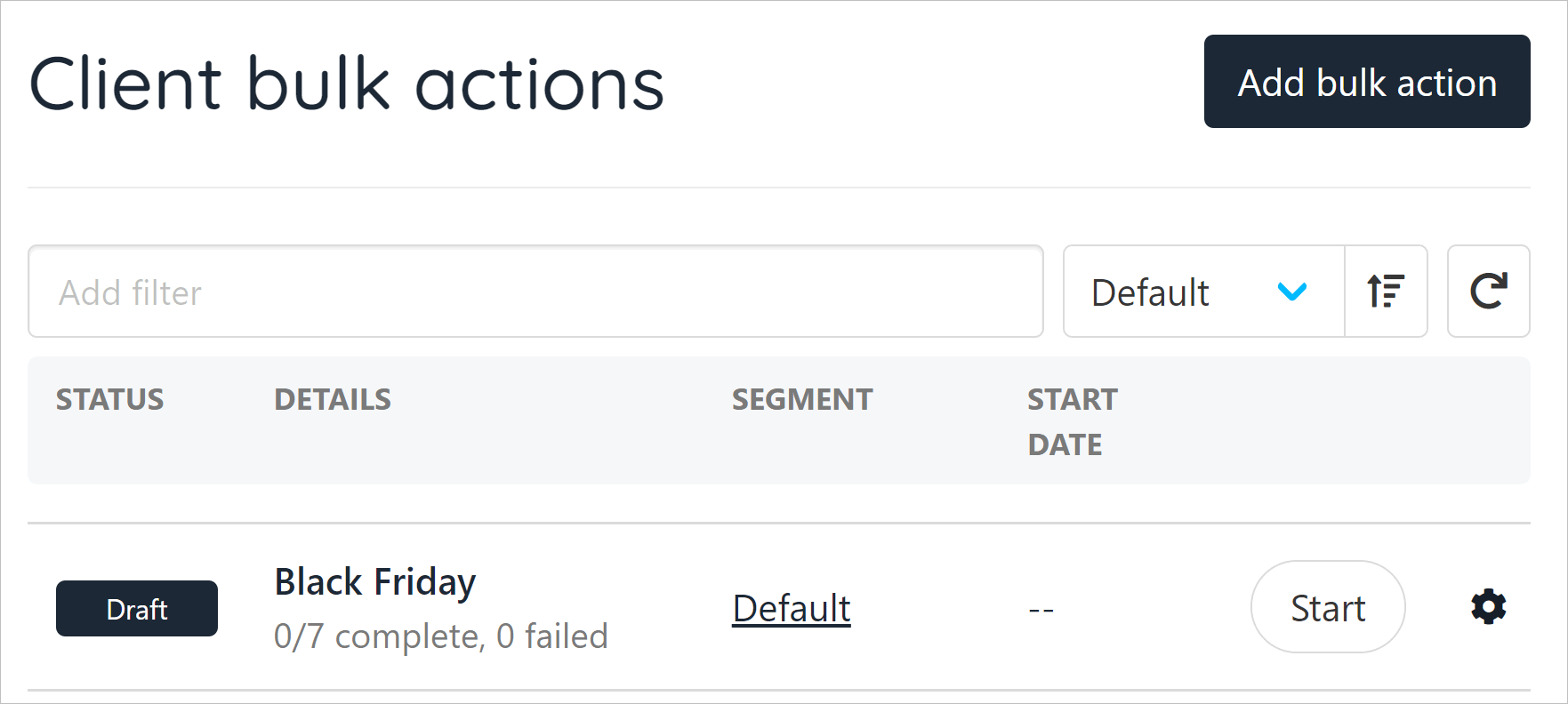
Task: Click the 0 failed count text
Action: [x=552, y=636]
